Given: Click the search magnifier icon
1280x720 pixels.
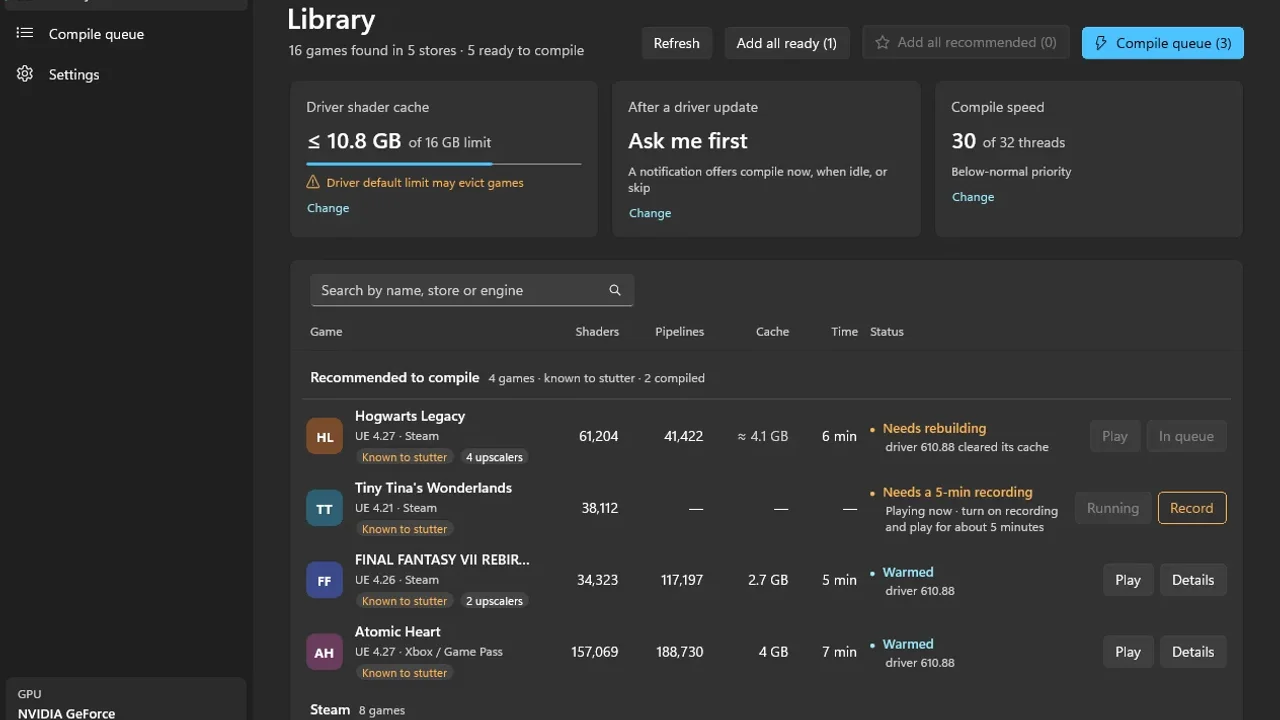Looking at the screenshot, I should pyautogui.click(x=615, y=290).
